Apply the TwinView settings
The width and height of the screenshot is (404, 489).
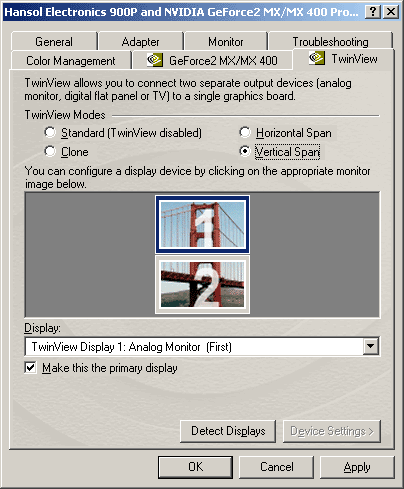357,467
